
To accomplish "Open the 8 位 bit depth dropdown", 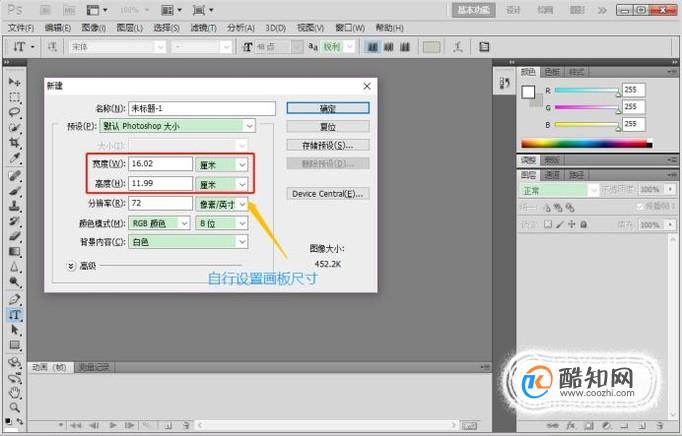I will [x=222, y=223].
